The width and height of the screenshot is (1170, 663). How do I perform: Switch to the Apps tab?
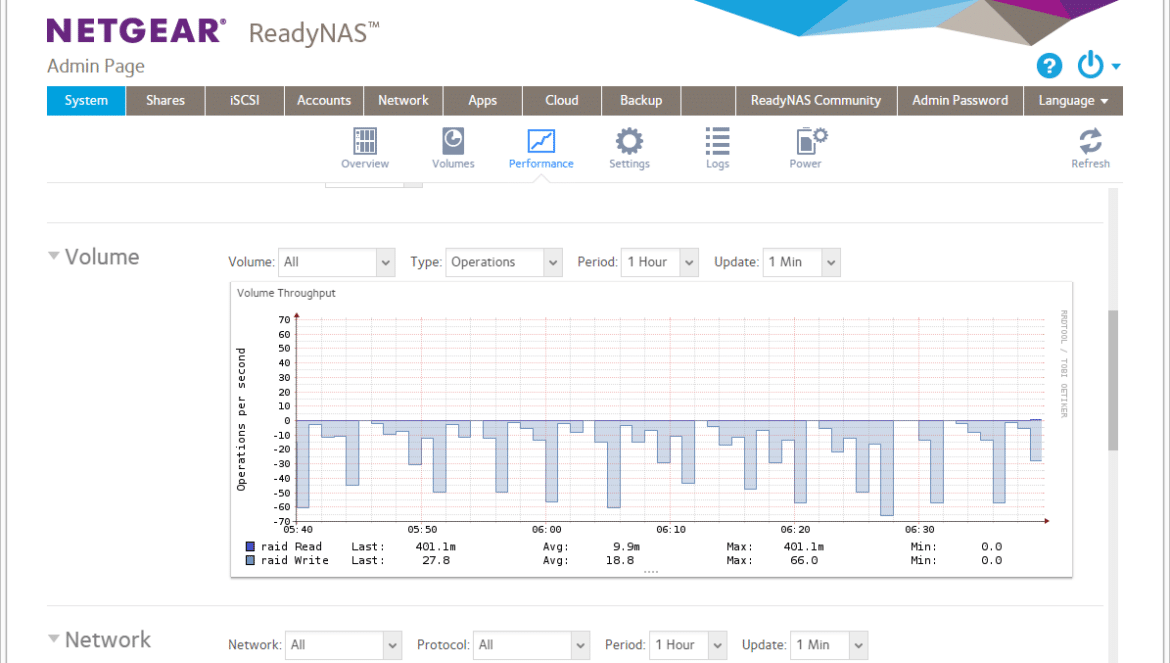tap(483, 101)
